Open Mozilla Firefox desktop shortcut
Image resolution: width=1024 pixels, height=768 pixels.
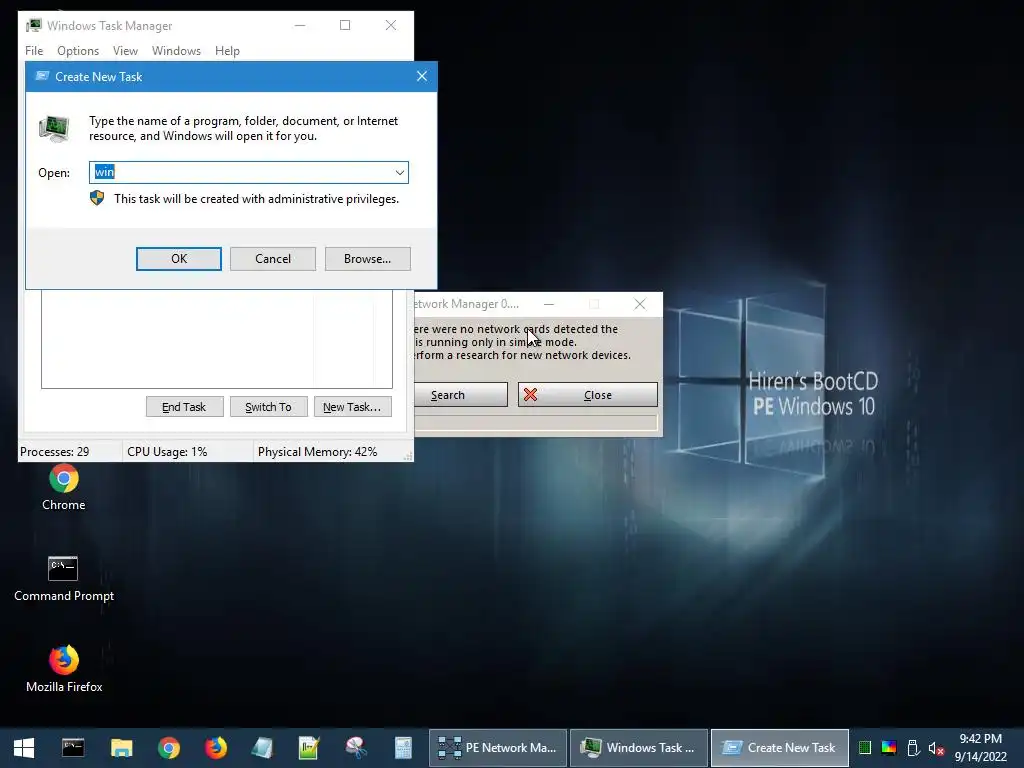[x=63, y=669]
